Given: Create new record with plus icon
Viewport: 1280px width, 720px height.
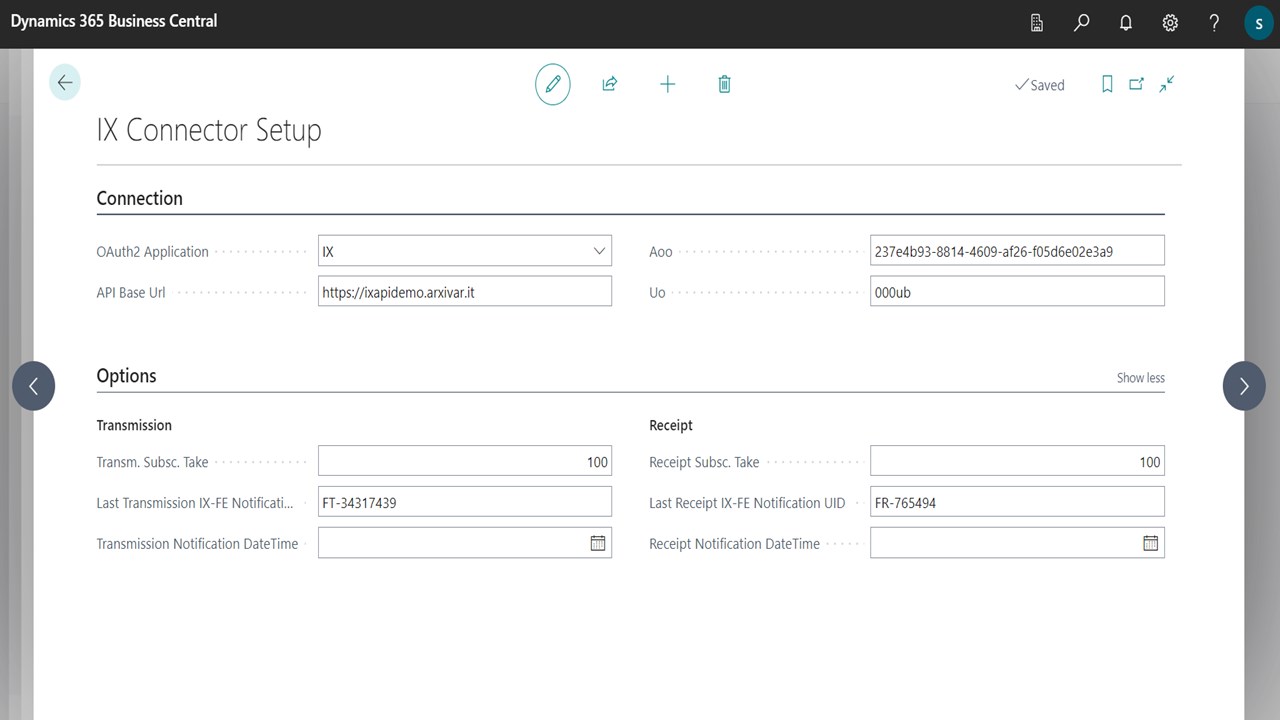Looking at the screenshot, I should [668, 85].
